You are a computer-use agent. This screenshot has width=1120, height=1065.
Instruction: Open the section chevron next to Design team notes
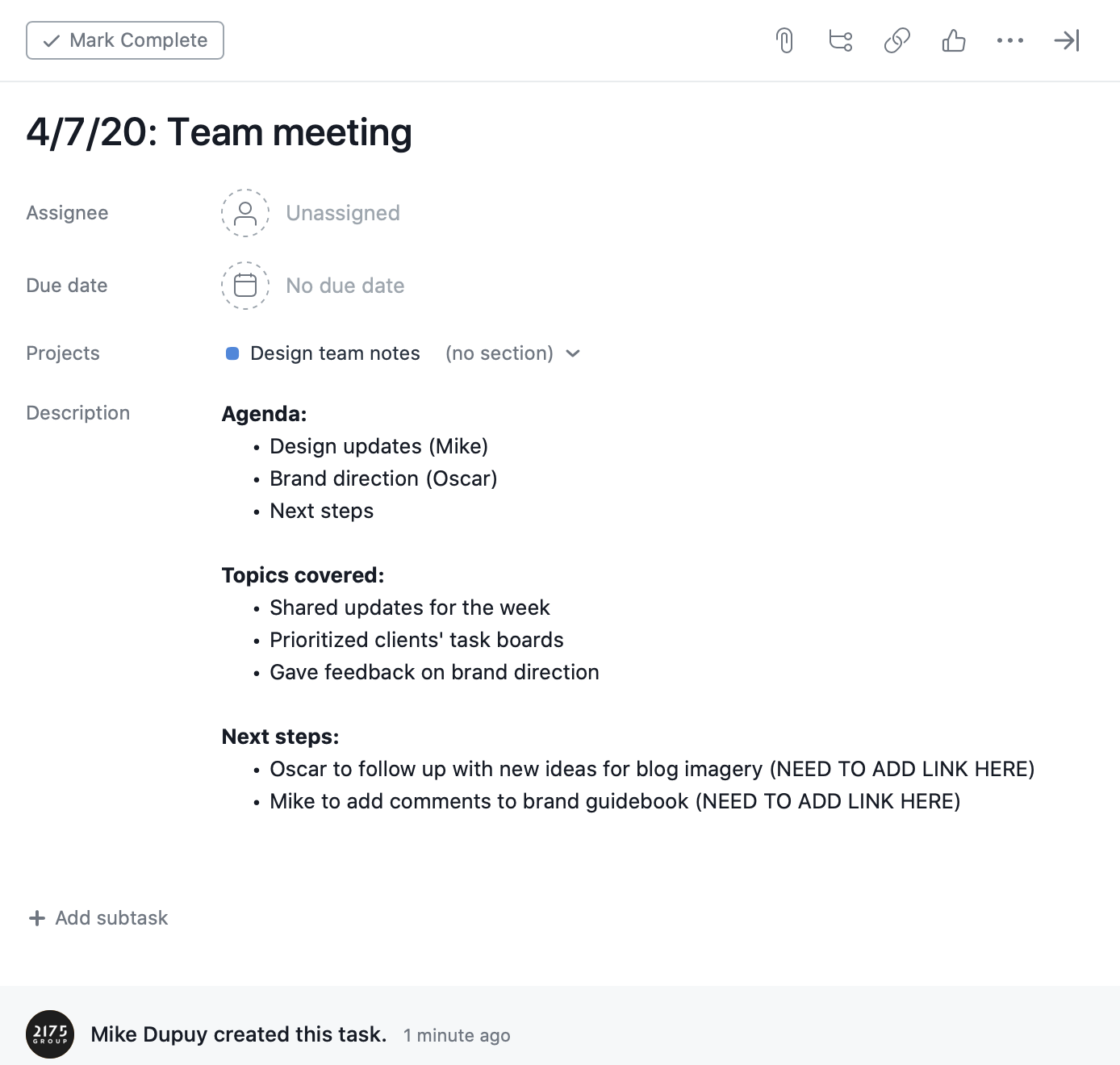pos(573,353)
